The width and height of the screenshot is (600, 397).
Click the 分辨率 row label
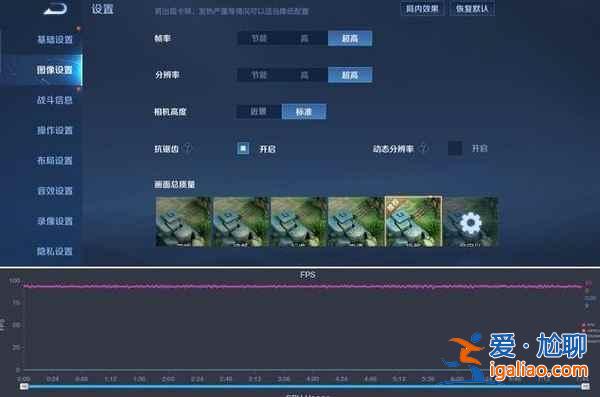pos(167,75)
